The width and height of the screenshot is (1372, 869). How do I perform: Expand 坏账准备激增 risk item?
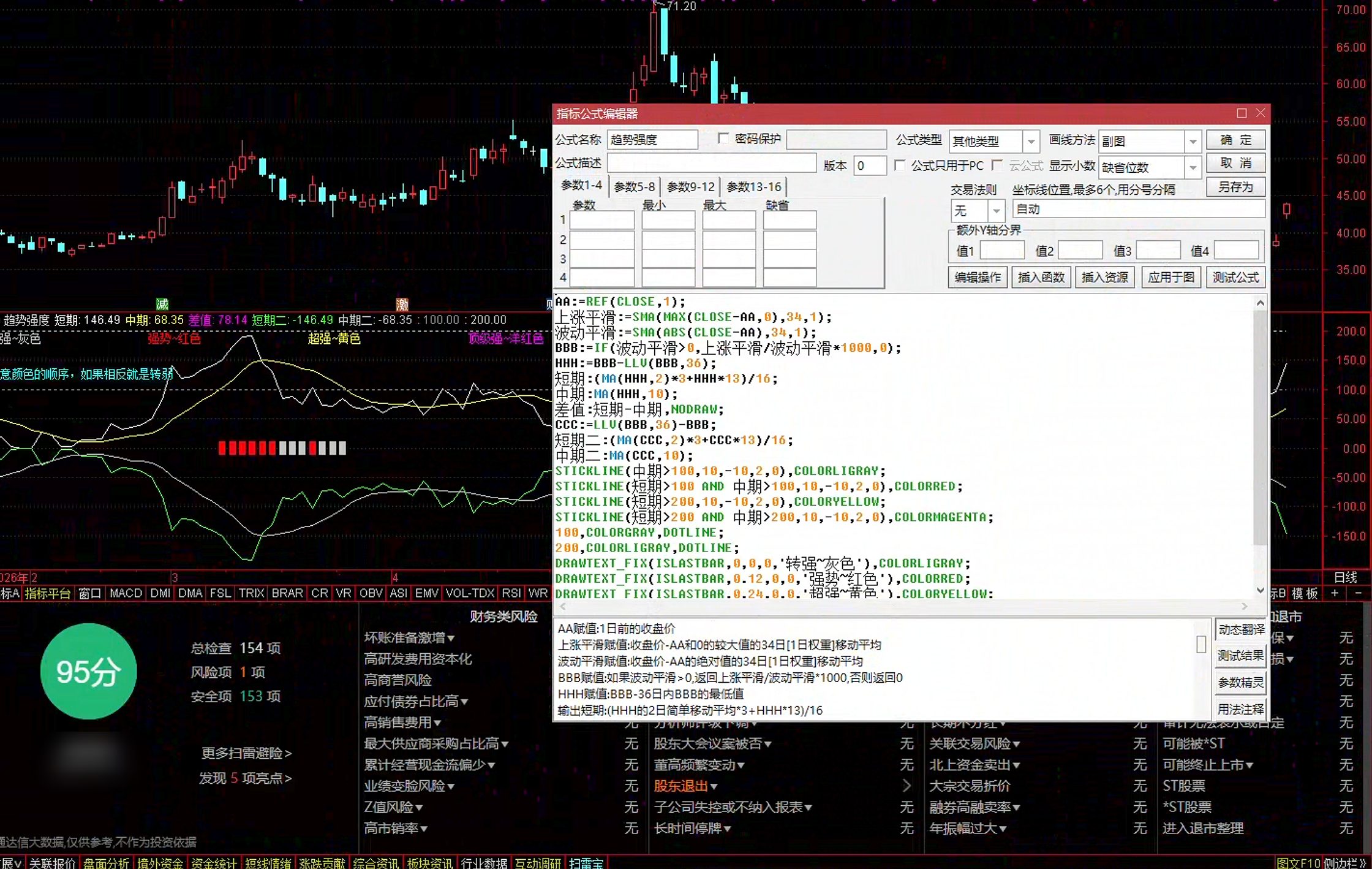point(409,638)
